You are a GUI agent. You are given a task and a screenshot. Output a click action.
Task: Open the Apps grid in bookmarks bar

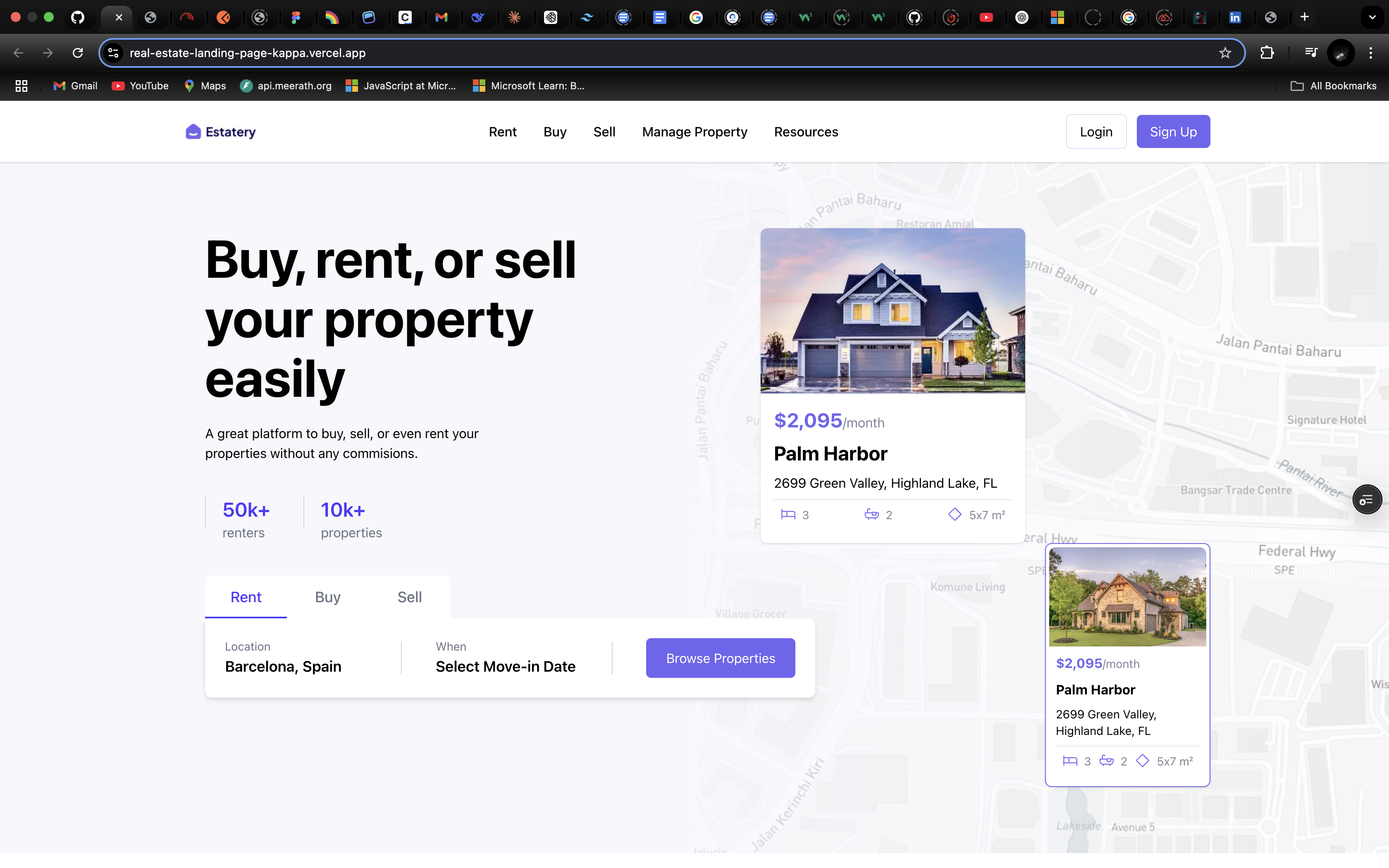tap(22, 86)
